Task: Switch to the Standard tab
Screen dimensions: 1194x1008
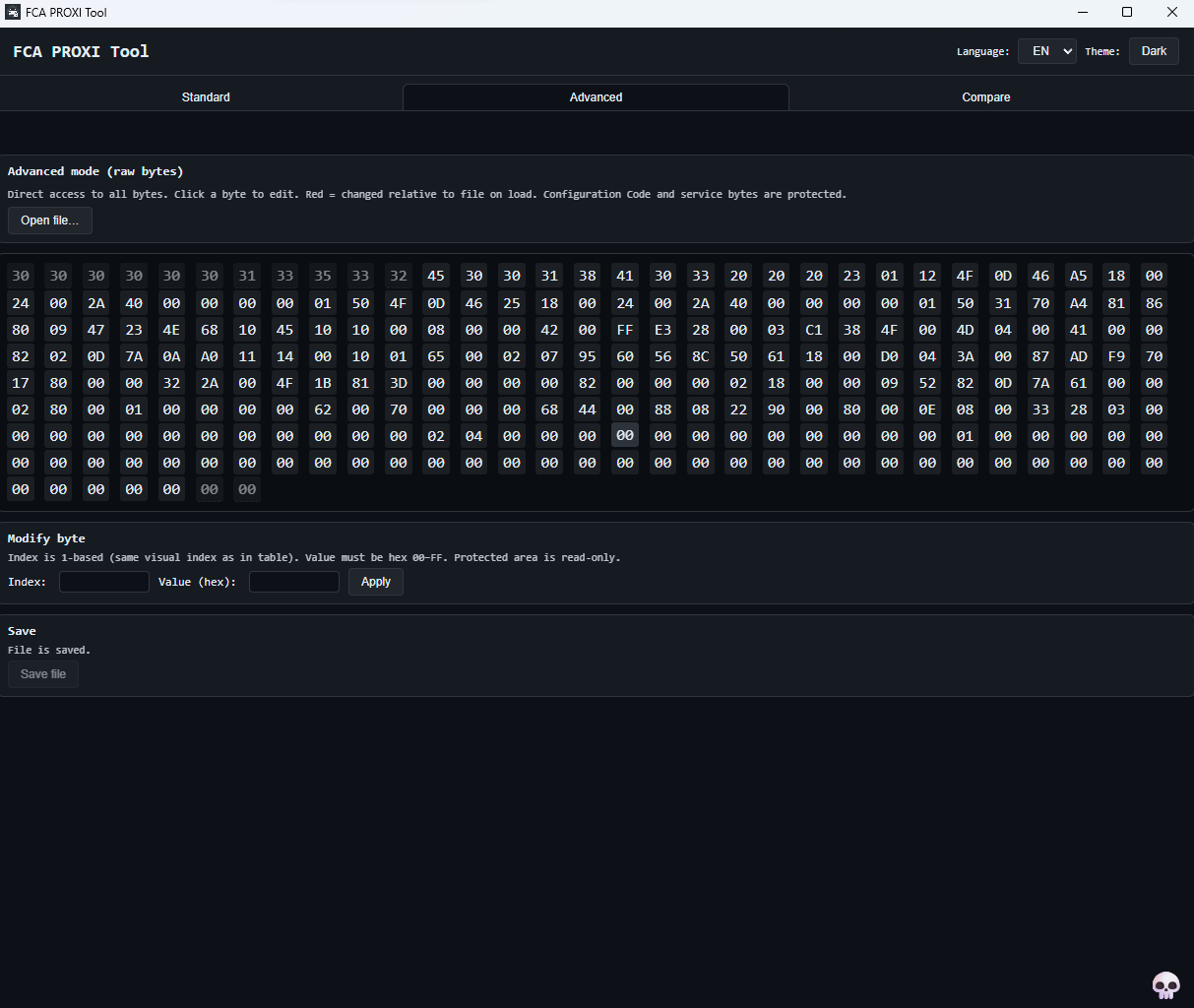Action: point(206,97)
